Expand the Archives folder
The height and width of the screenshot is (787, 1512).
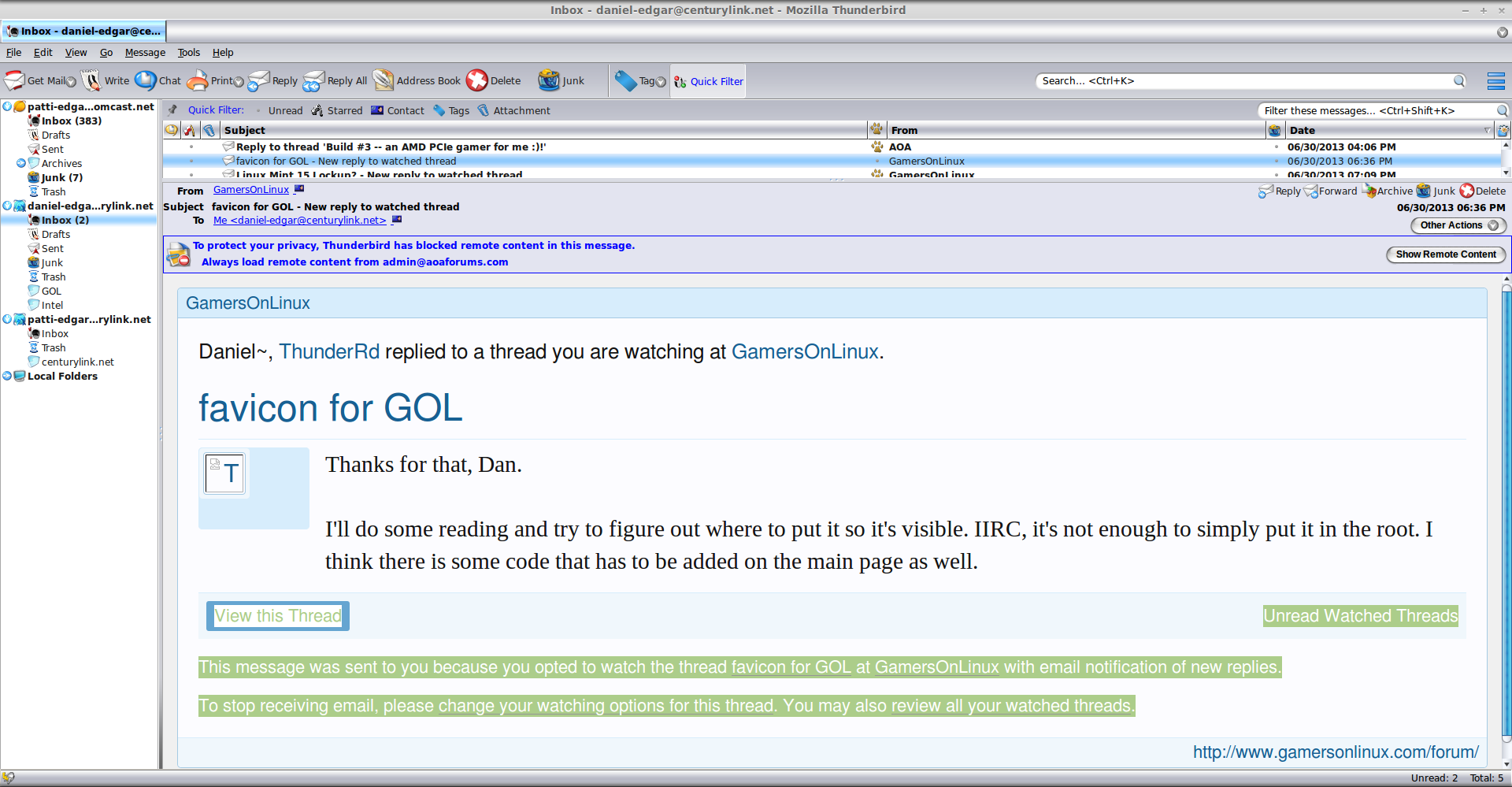[x=21, y=163]
